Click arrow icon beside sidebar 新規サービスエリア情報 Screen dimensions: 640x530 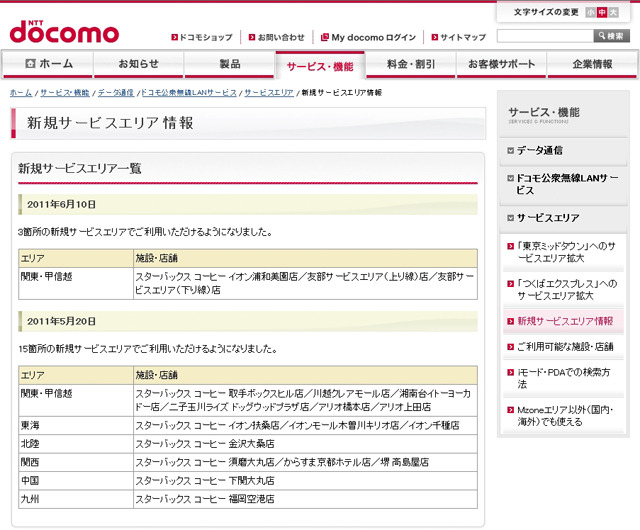pyautogui.click(x=510, y=321)
